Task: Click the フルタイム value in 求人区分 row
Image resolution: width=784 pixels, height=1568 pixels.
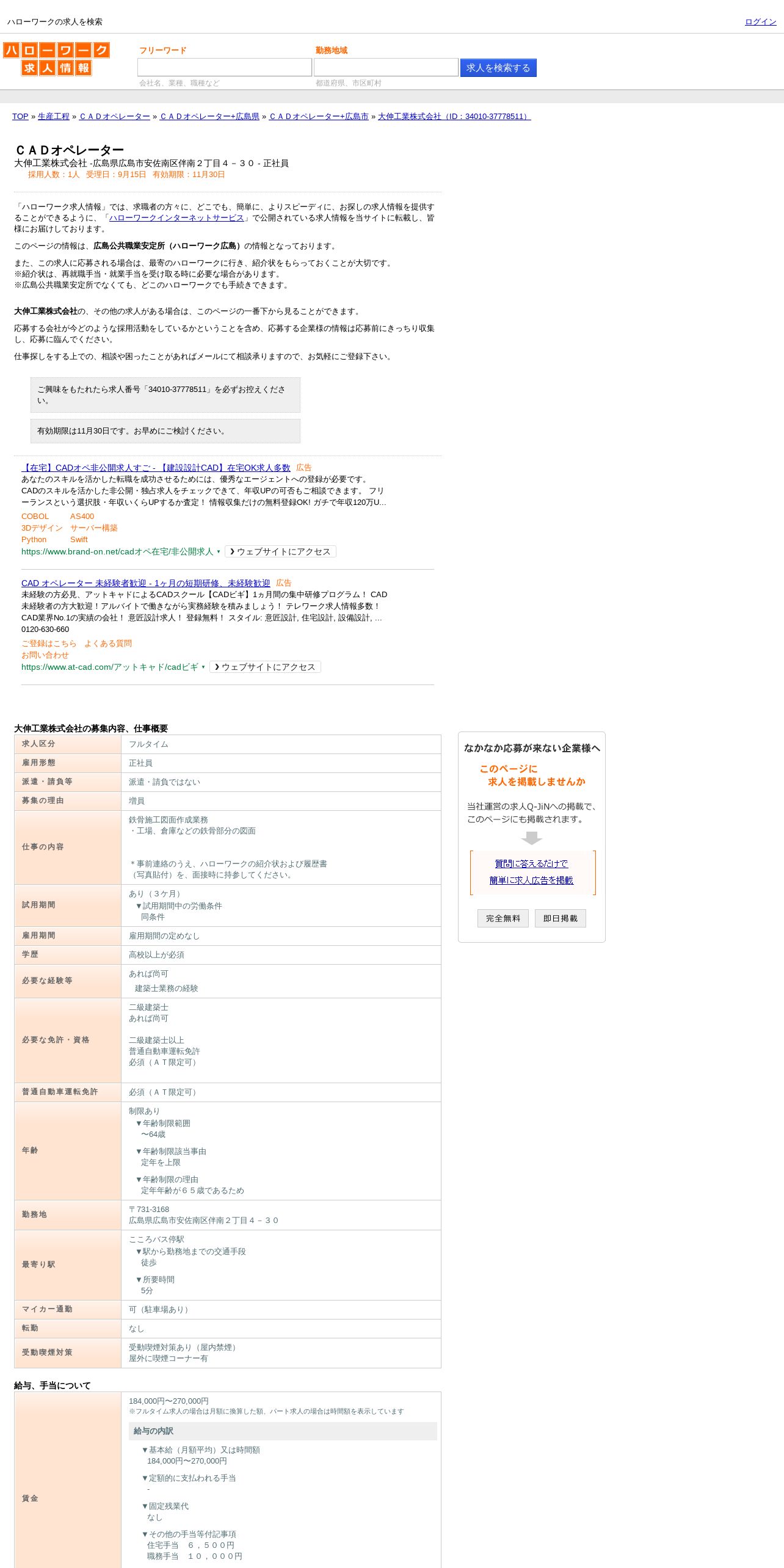Action: 148,744
